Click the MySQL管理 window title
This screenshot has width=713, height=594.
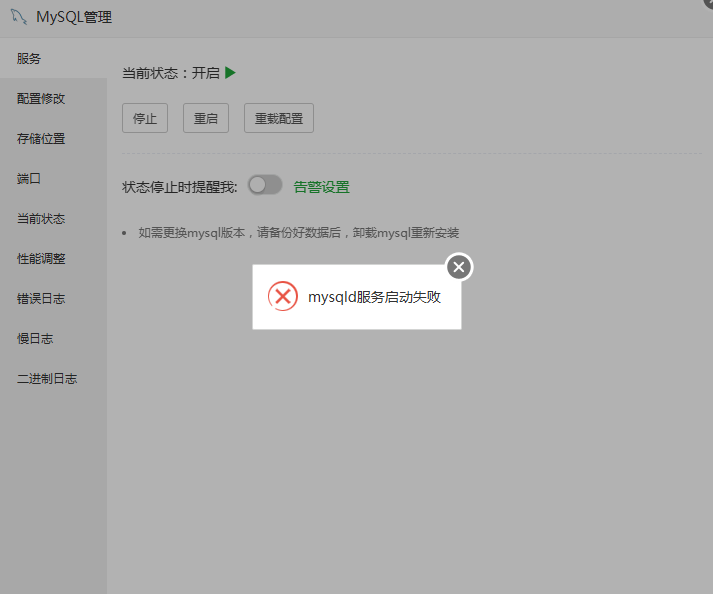tap(74, 17)
